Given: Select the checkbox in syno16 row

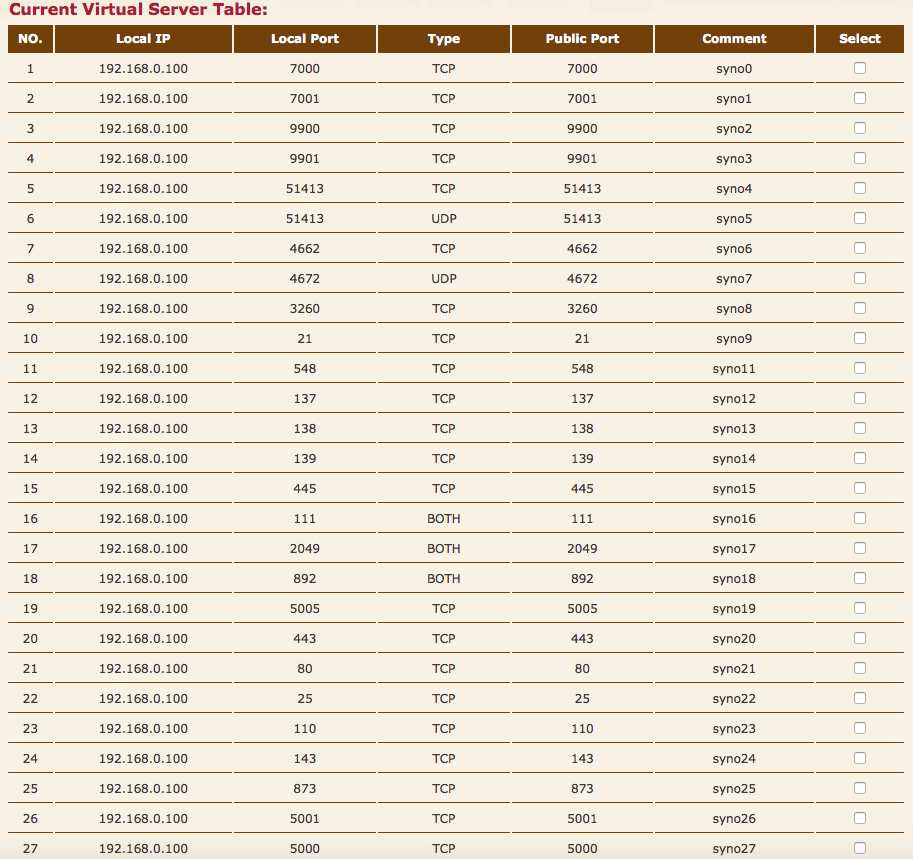Looking at the screenshot, I should coord(859,518).
